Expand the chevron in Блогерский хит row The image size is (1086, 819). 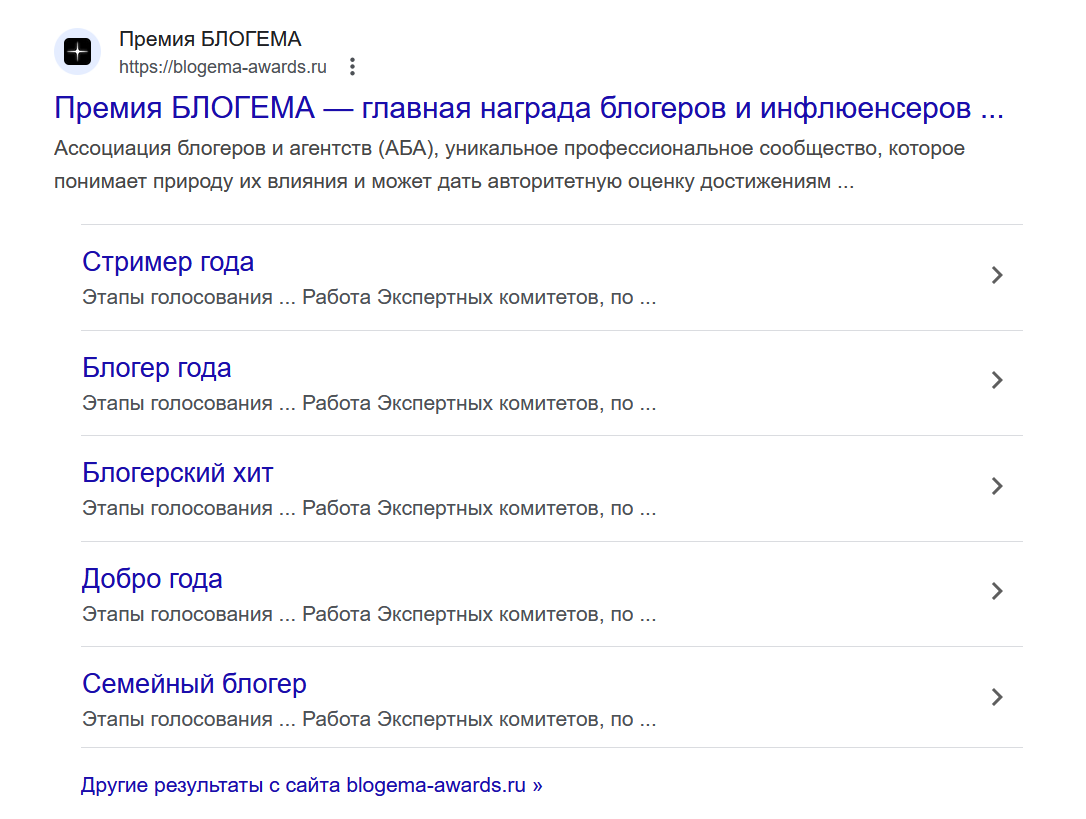pyautogui.click(x=997, y=486)
